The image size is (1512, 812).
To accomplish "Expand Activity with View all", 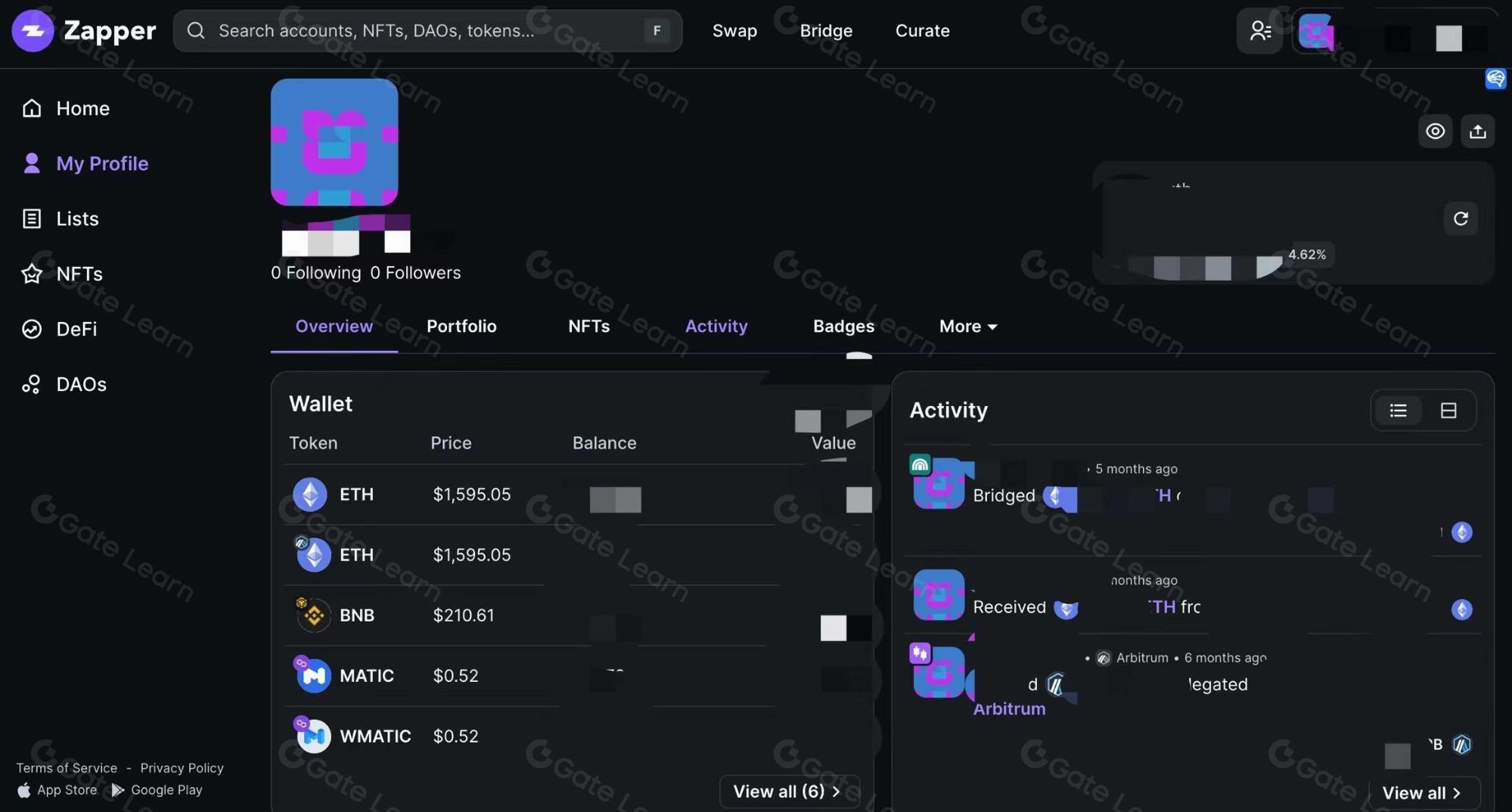I will (1421, 793).
